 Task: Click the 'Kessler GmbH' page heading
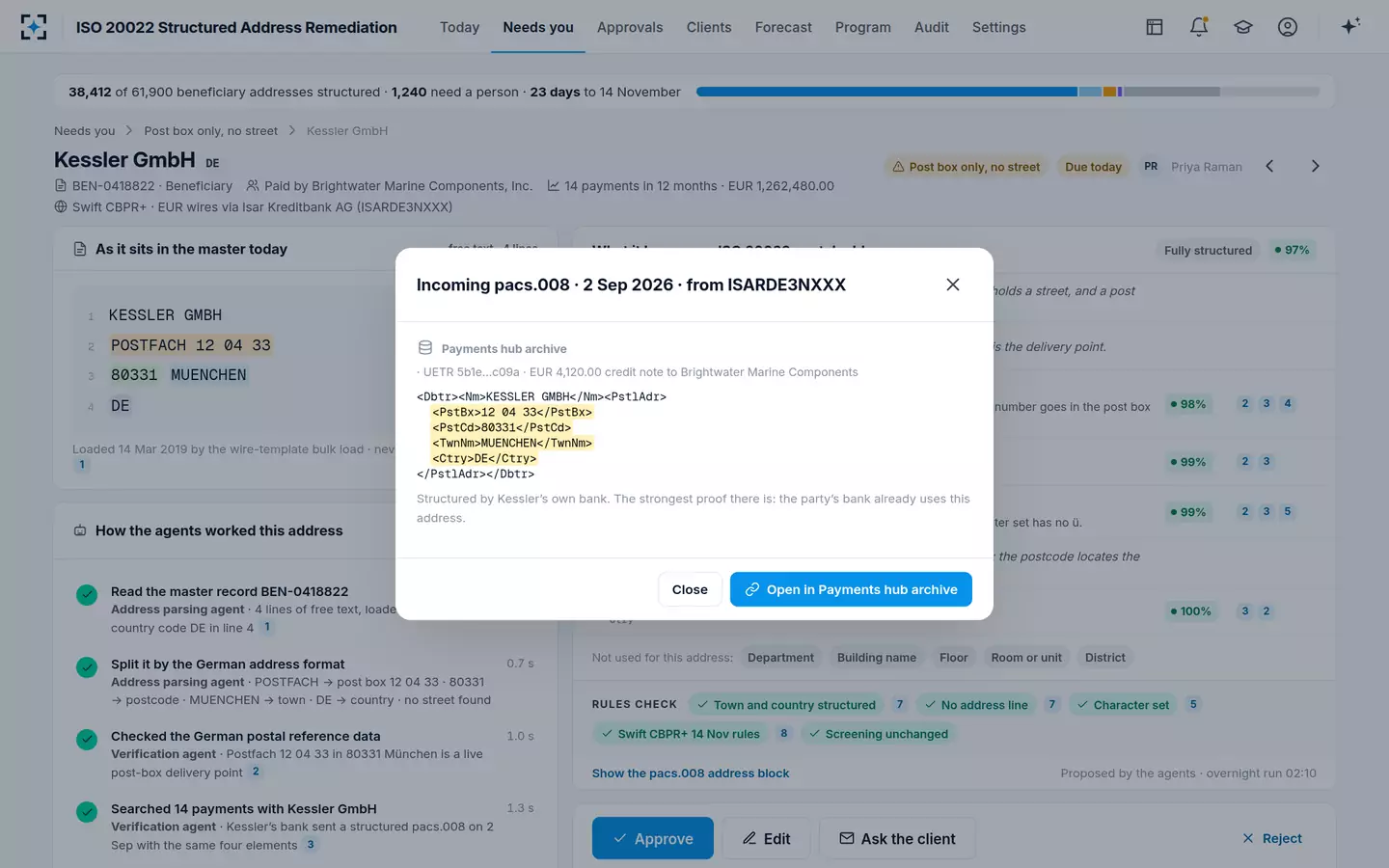[x=124, y=160]
